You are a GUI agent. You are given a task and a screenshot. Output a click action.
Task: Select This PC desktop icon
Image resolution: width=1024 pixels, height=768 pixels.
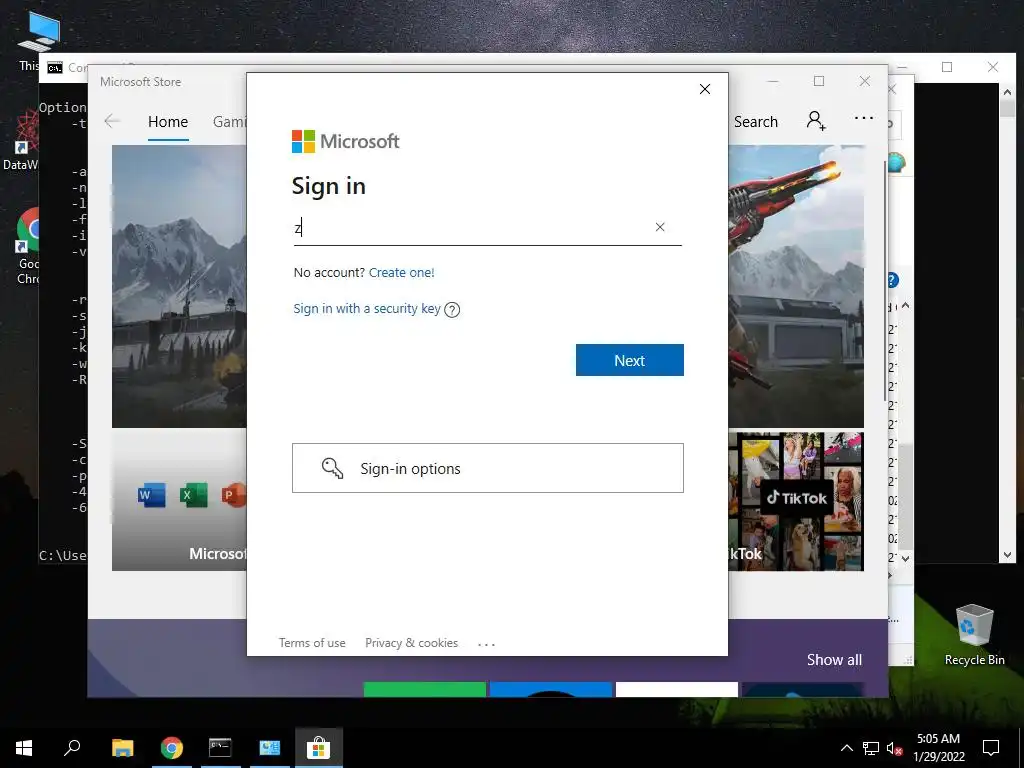38,41
